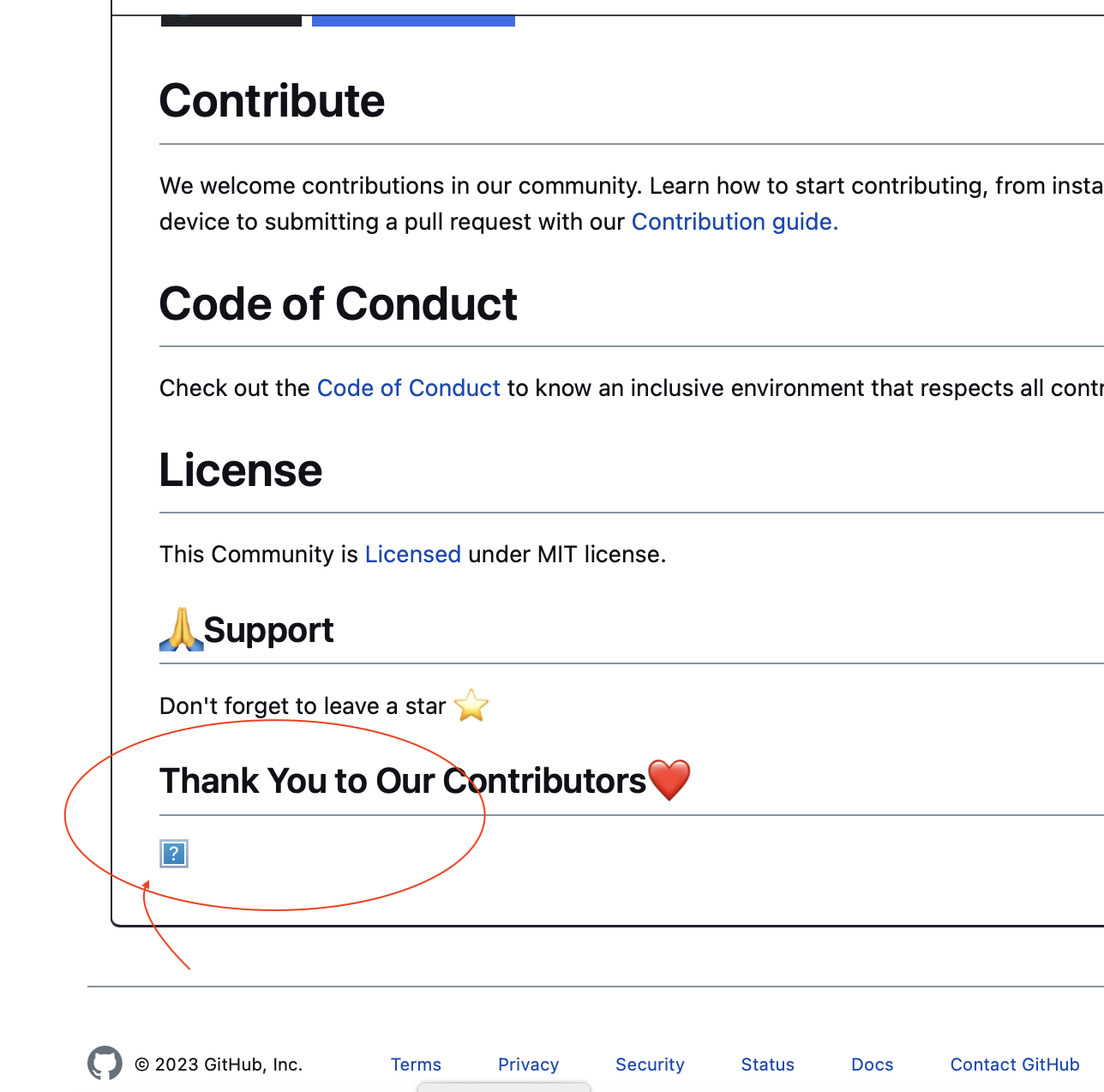Viewport: 1104px width, 1092px height.
Task: Select the circled contributors placeholder icon
Action: tap(173, 854)
